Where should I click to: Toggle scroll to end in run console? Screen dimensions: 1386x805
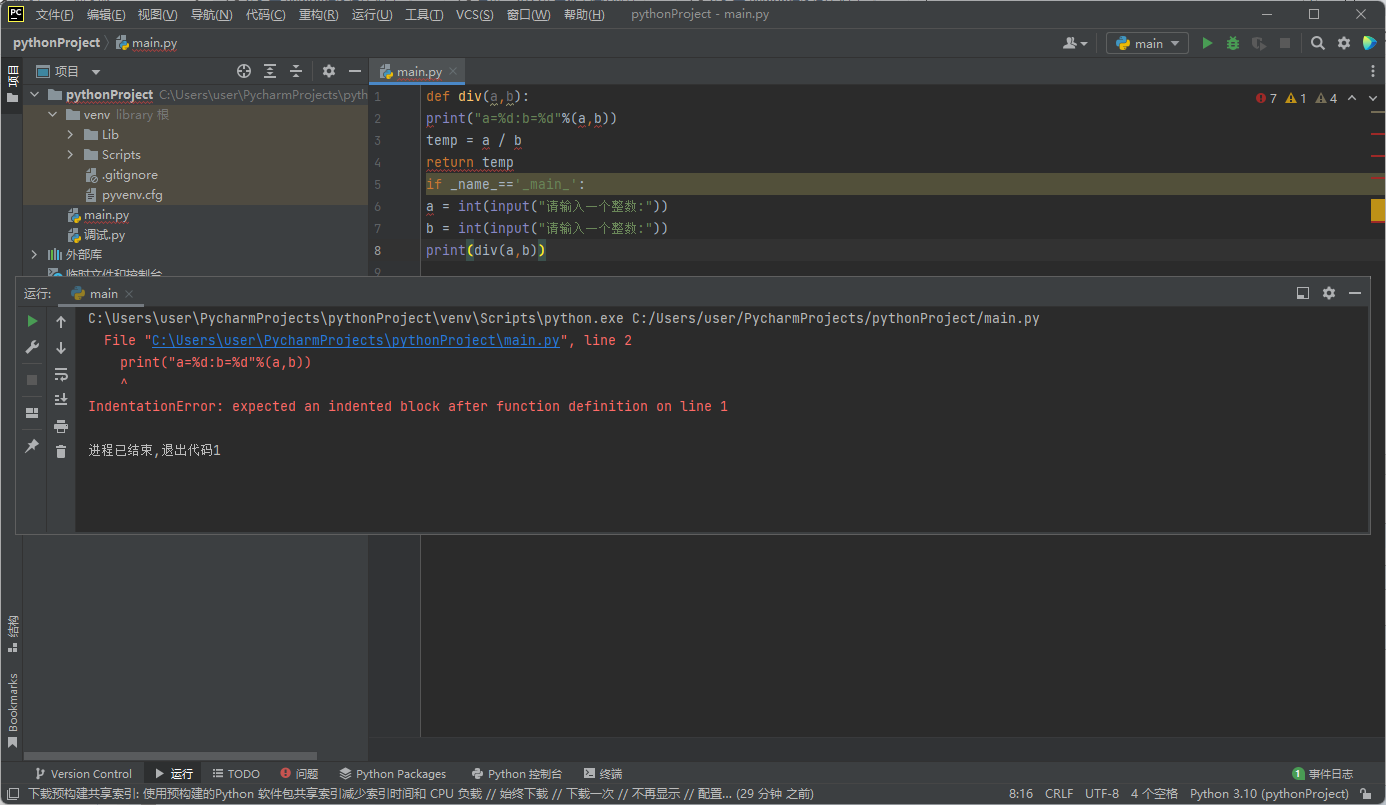(61, 399)
